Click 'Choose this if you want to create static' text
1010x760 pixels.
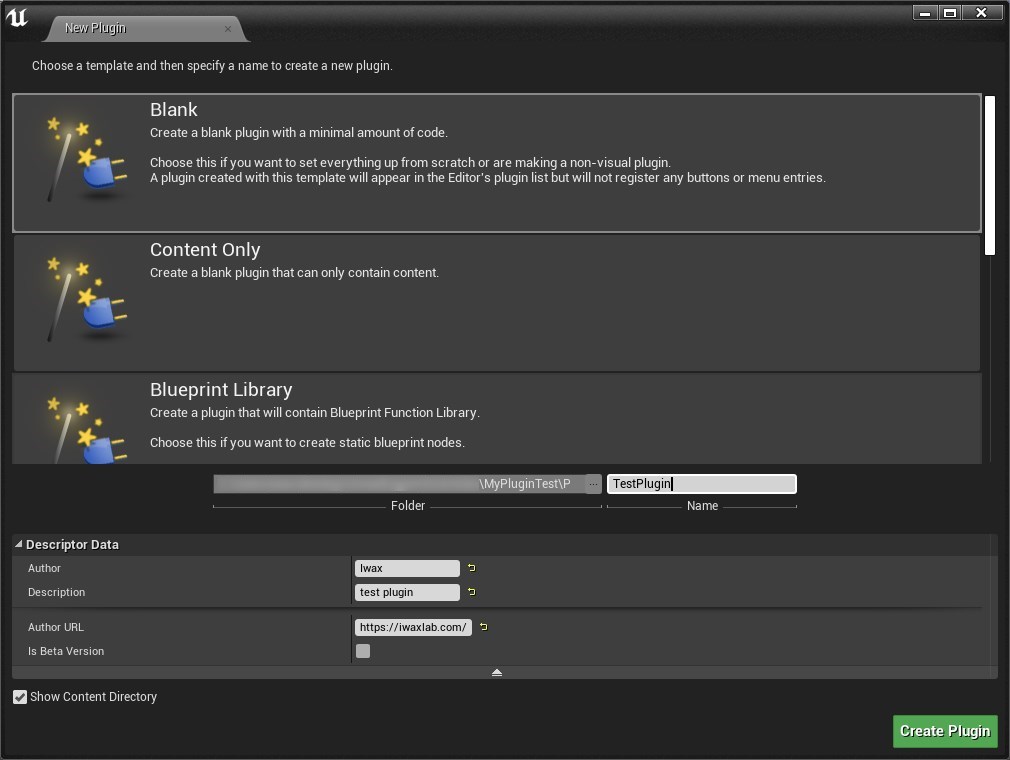click(307, 442)
